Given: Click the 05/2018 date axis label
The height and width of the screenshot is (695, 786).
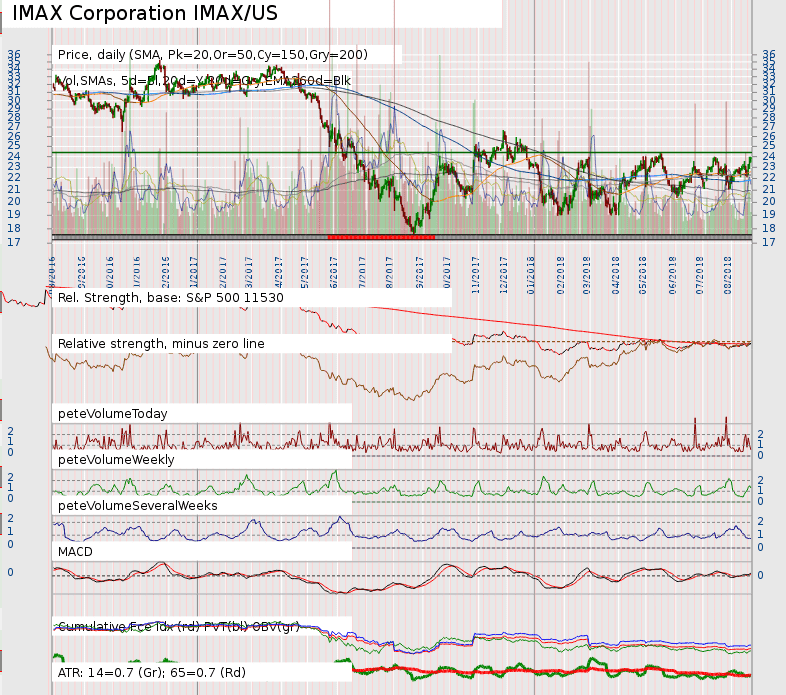Looking at the screenshot, I should click(643, 275).
